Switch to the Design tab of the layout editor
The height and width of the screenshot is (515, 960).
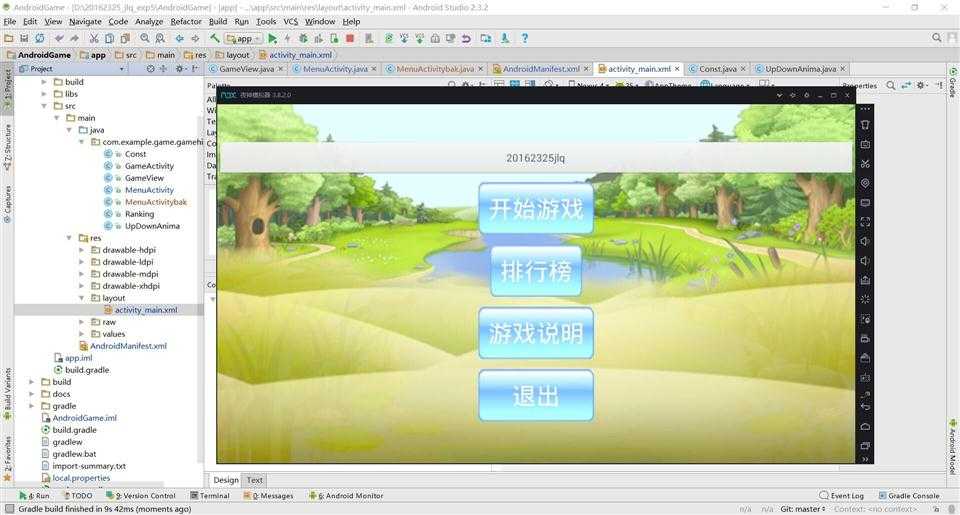[x=226, y=480]
